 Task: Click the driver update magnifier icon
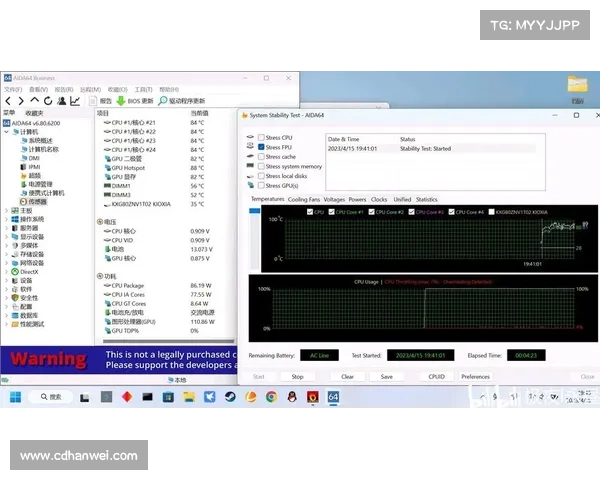[x=162, y=101]
